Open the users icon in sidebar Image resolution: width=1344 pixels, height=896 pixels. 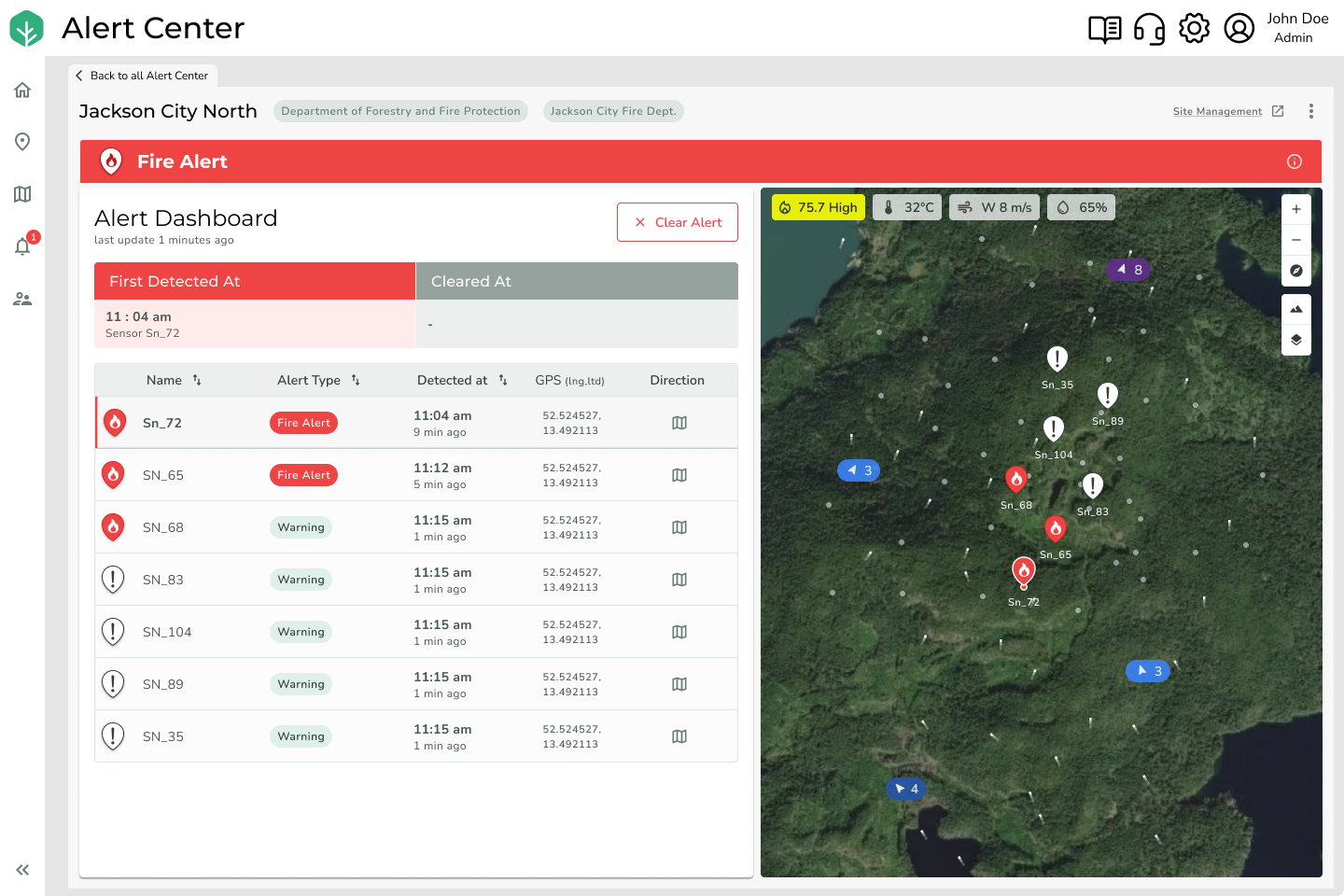click(22, 299)
